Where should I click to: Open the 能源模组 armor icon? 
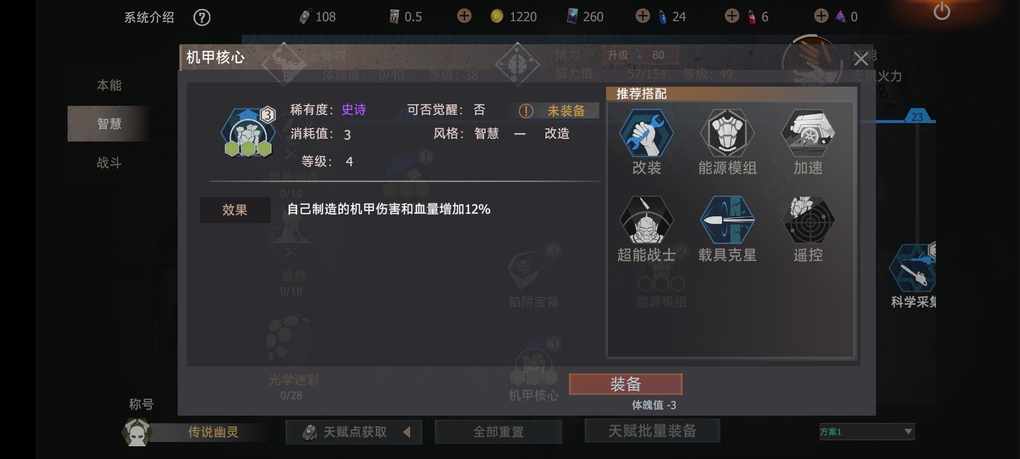[x=727, y=132]
